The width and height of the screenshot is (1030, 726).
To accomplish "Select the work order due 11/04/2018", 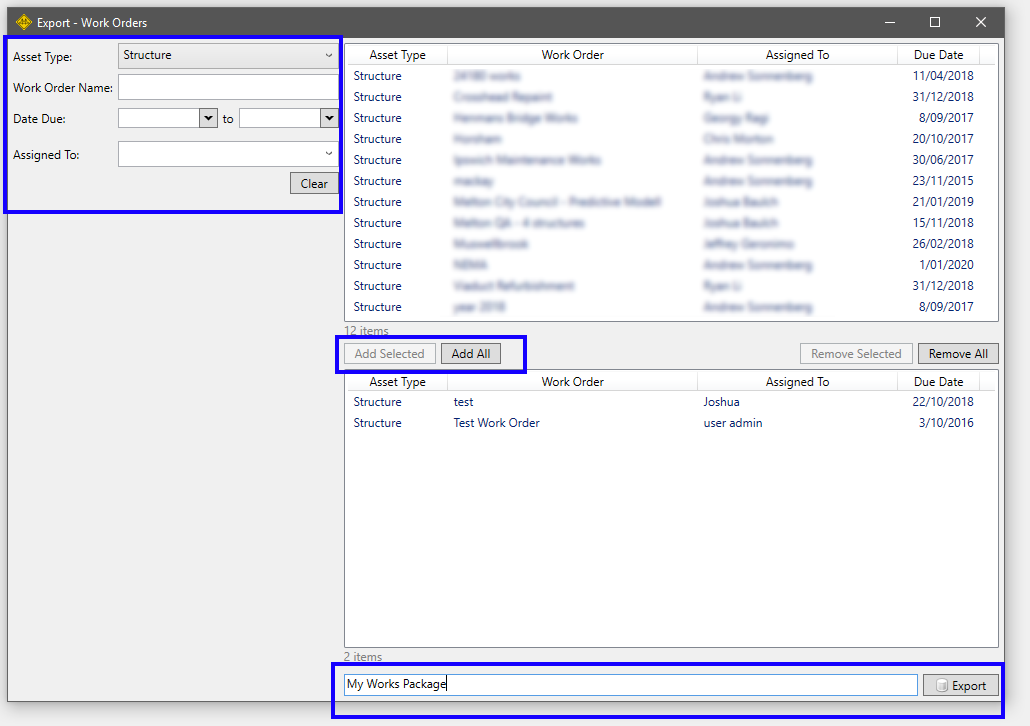I will tap(660, 76).
